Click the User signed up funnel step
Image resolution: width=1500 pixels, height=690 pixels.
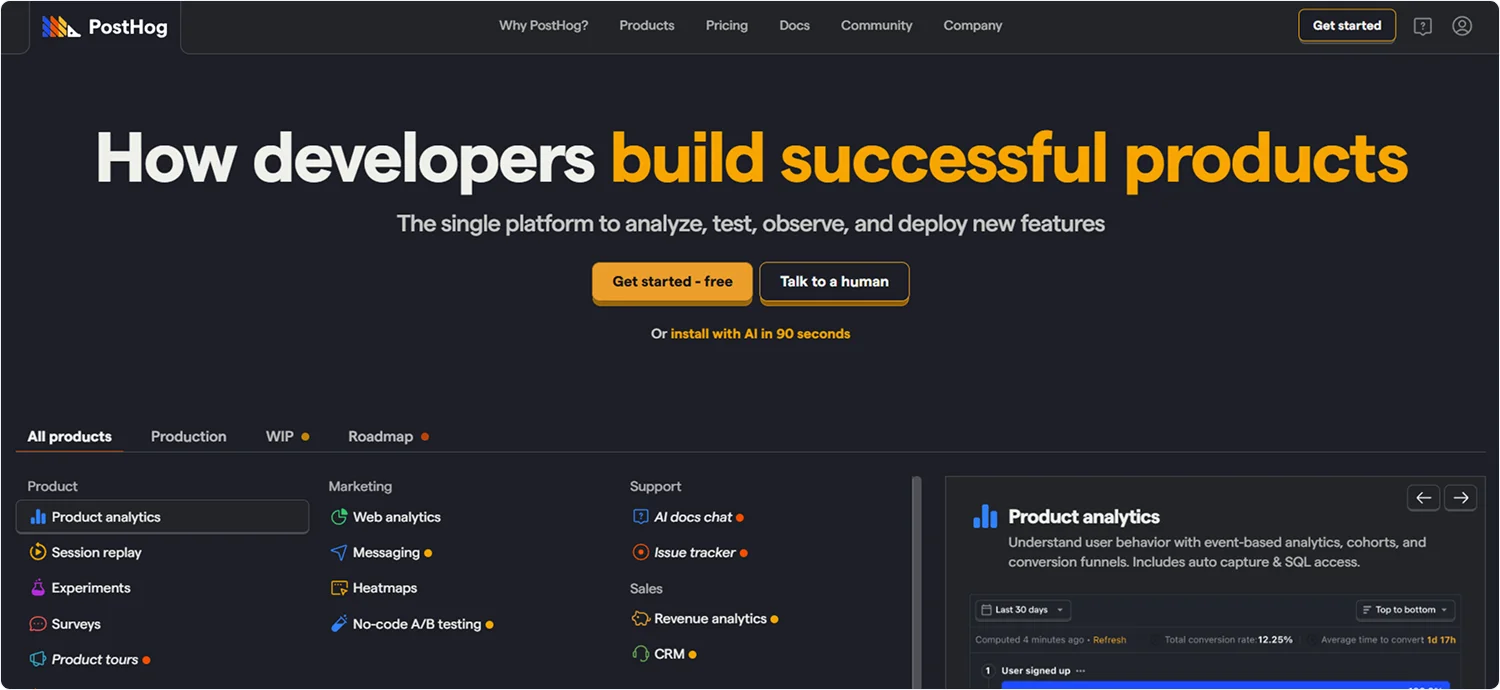(1036, 671)
